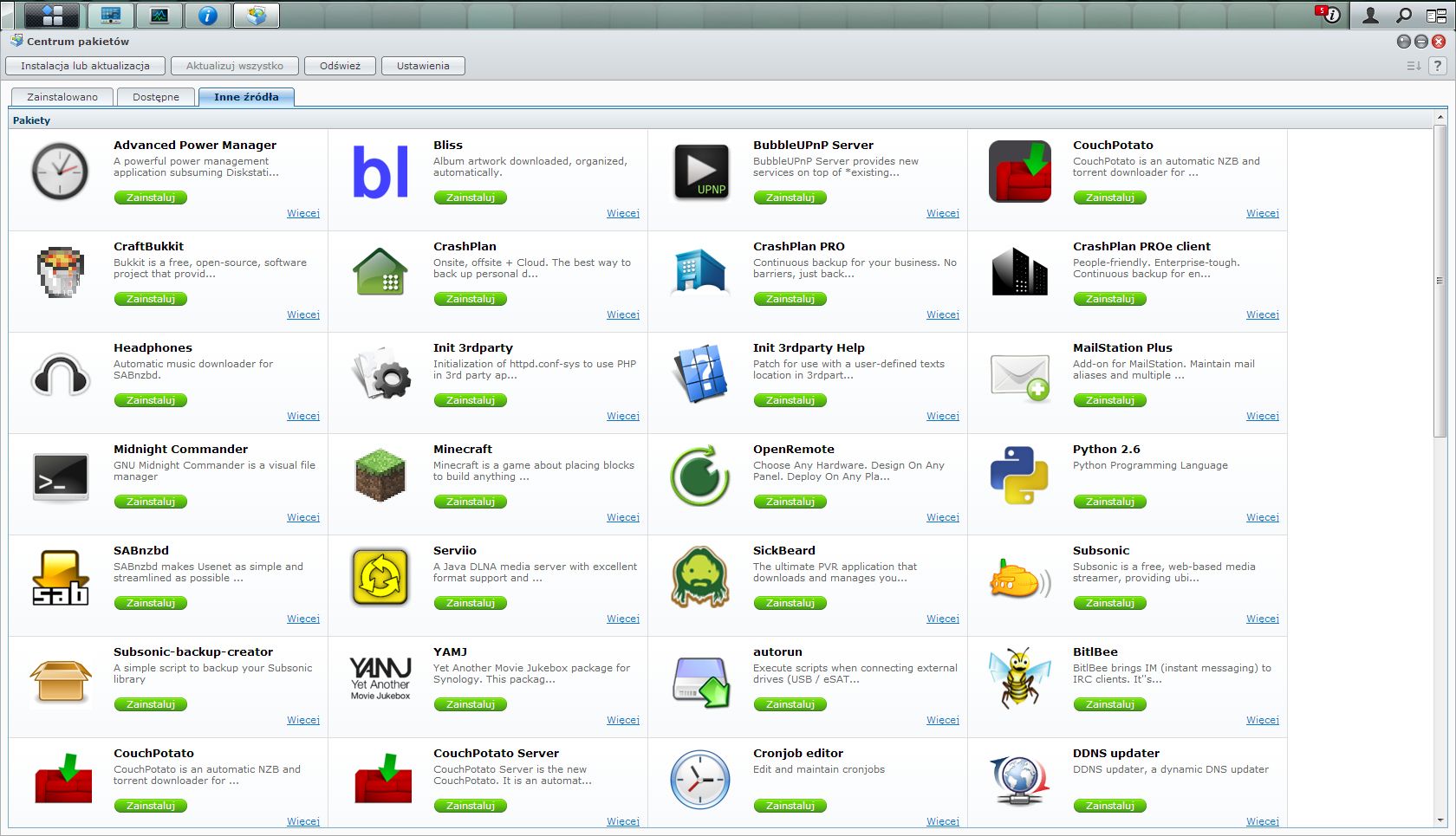Click the package list vertical scrollbar thumb
Screen dimensions: 1456x836
1440,281
